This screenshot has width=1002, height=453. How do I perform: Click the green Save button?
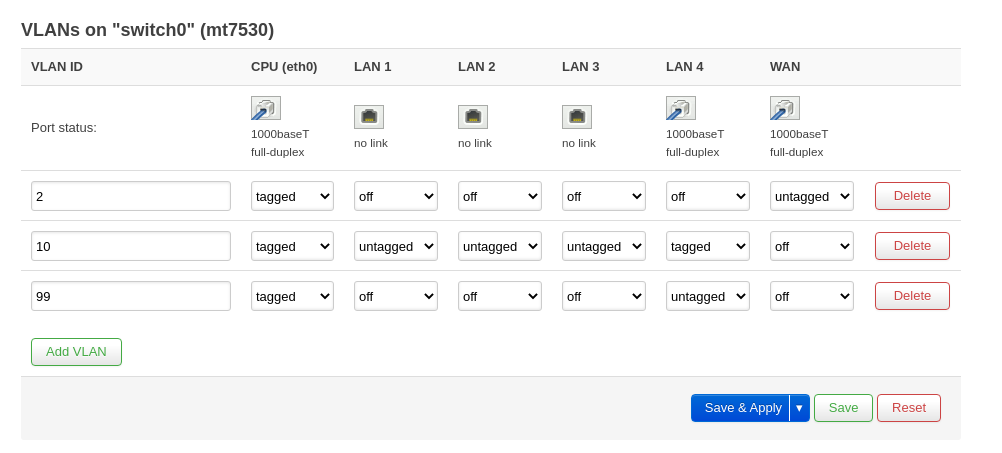tap(843, 408)
